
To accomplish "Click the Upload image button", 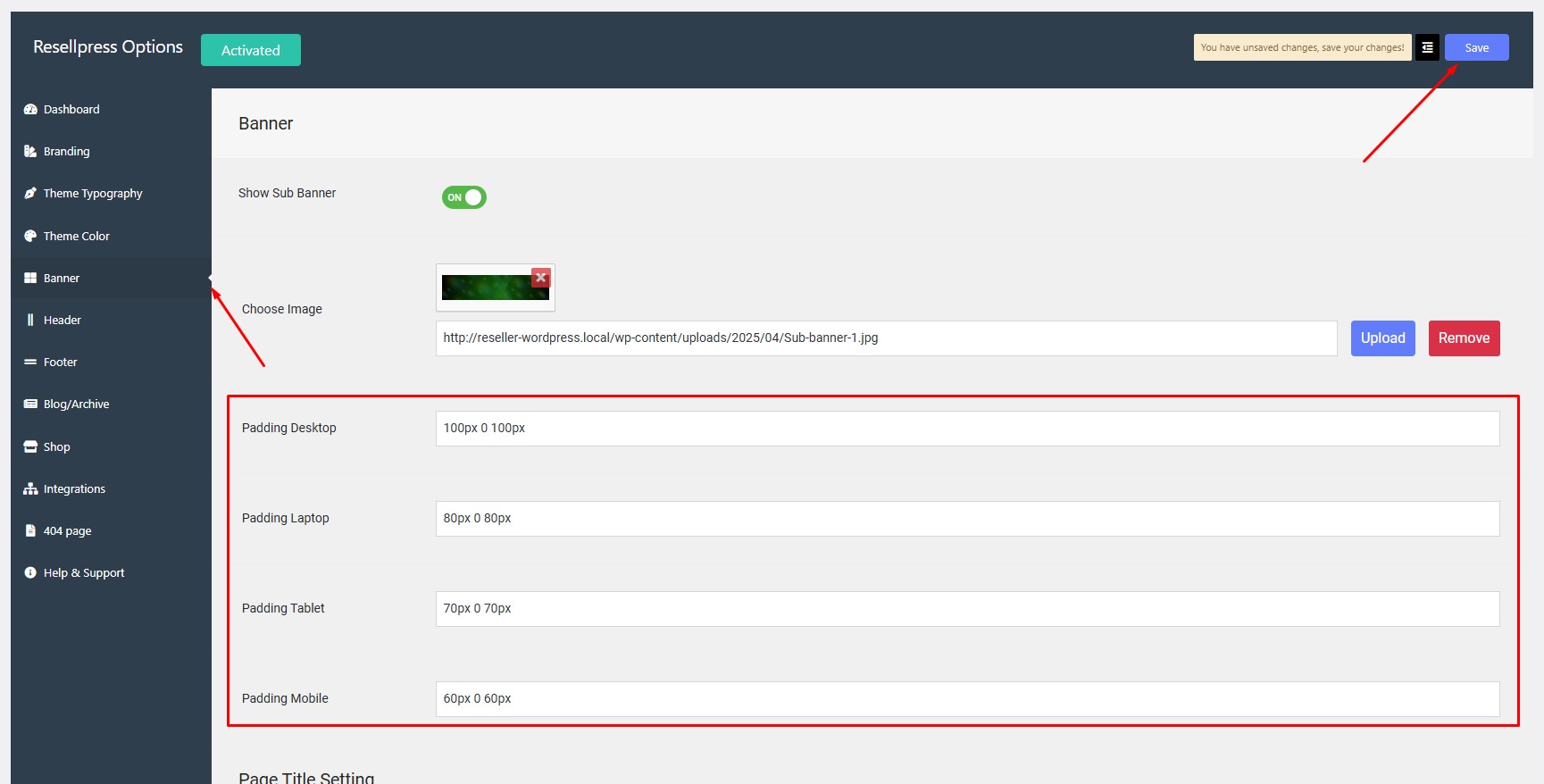I will (x=1382, y=338).
